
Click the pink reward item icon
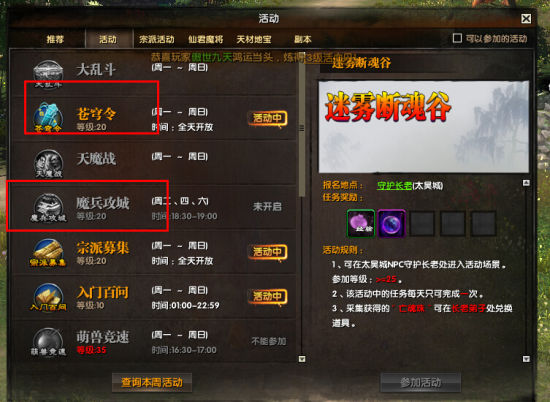(x=361, y=223)
